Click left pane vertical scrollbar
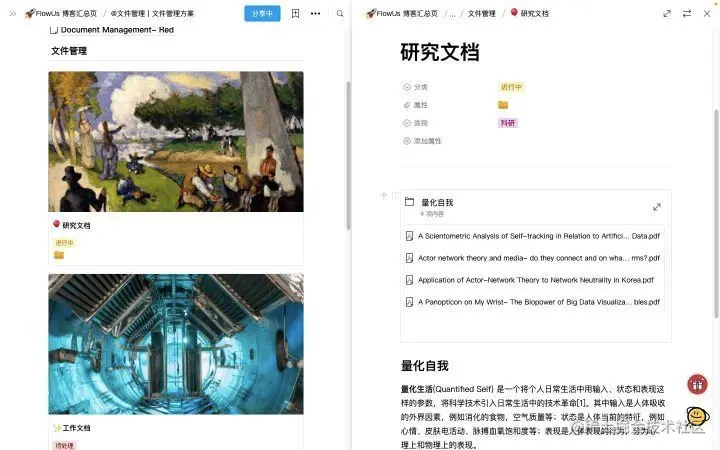 click(349, 155)
